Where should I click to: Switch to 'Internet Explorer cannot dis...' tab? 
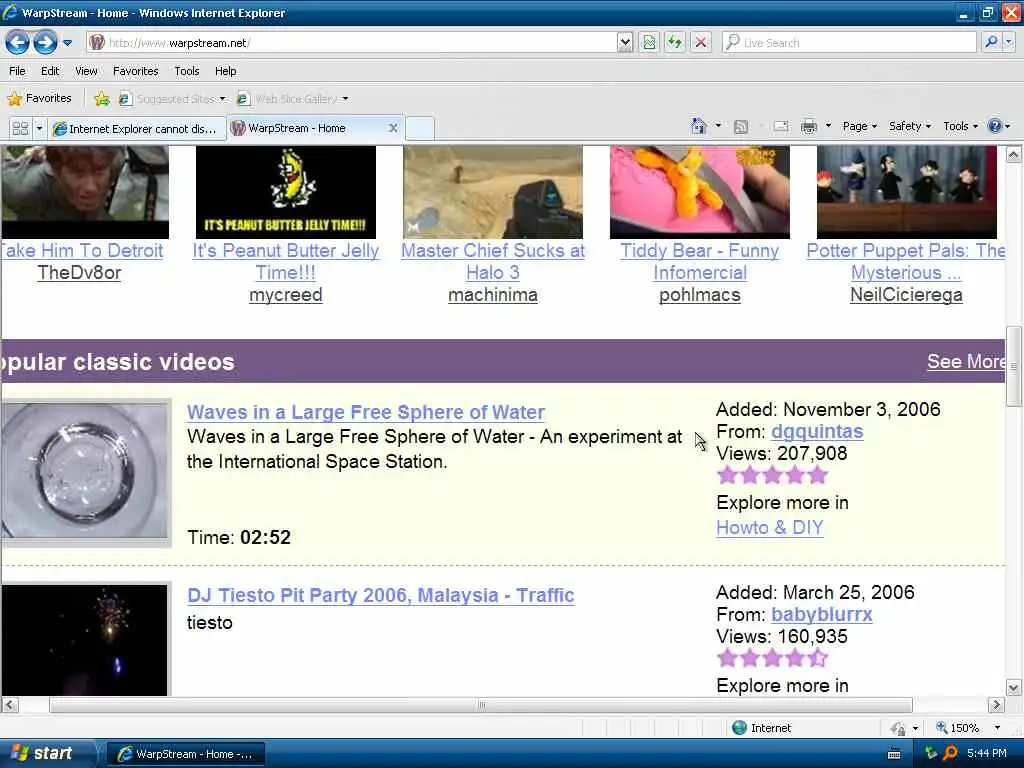click(136, 129)
